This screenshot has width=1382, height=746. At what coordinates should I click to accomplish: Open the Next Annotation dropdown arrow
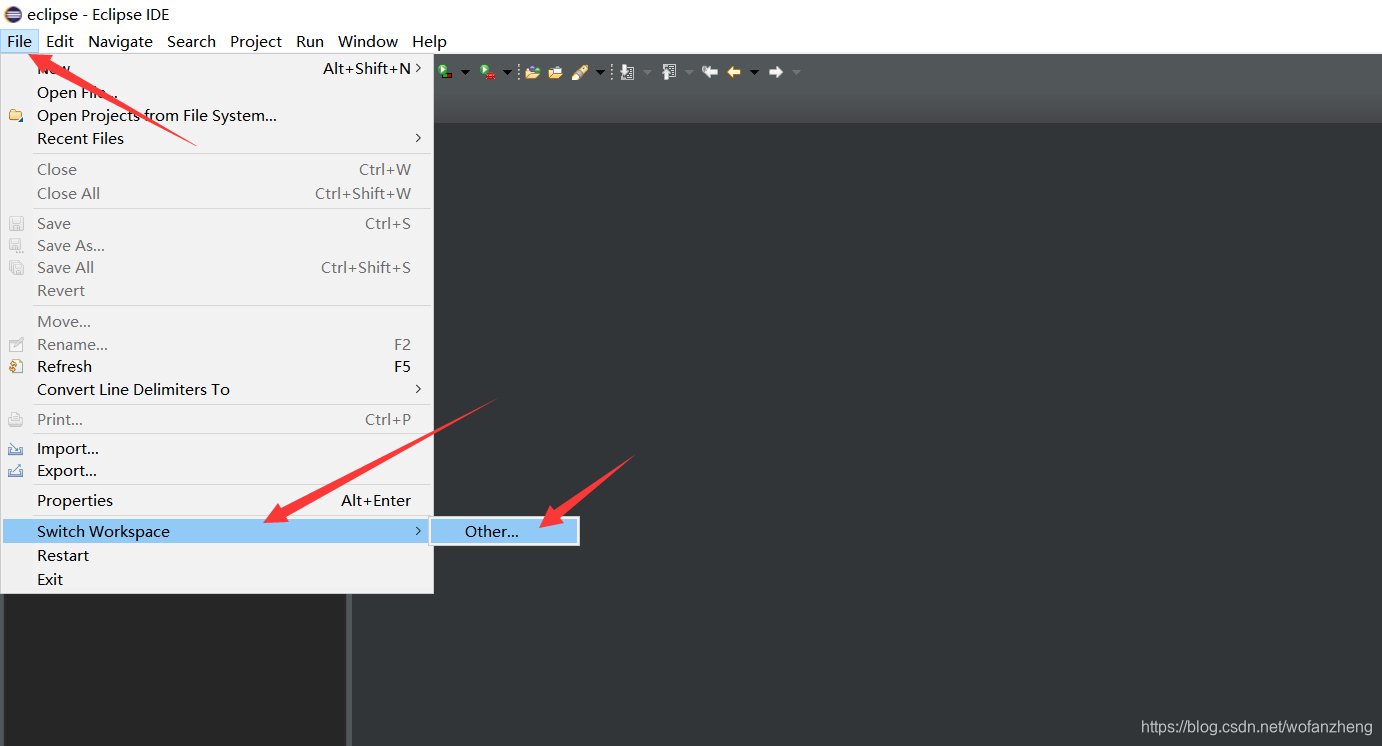647,72
